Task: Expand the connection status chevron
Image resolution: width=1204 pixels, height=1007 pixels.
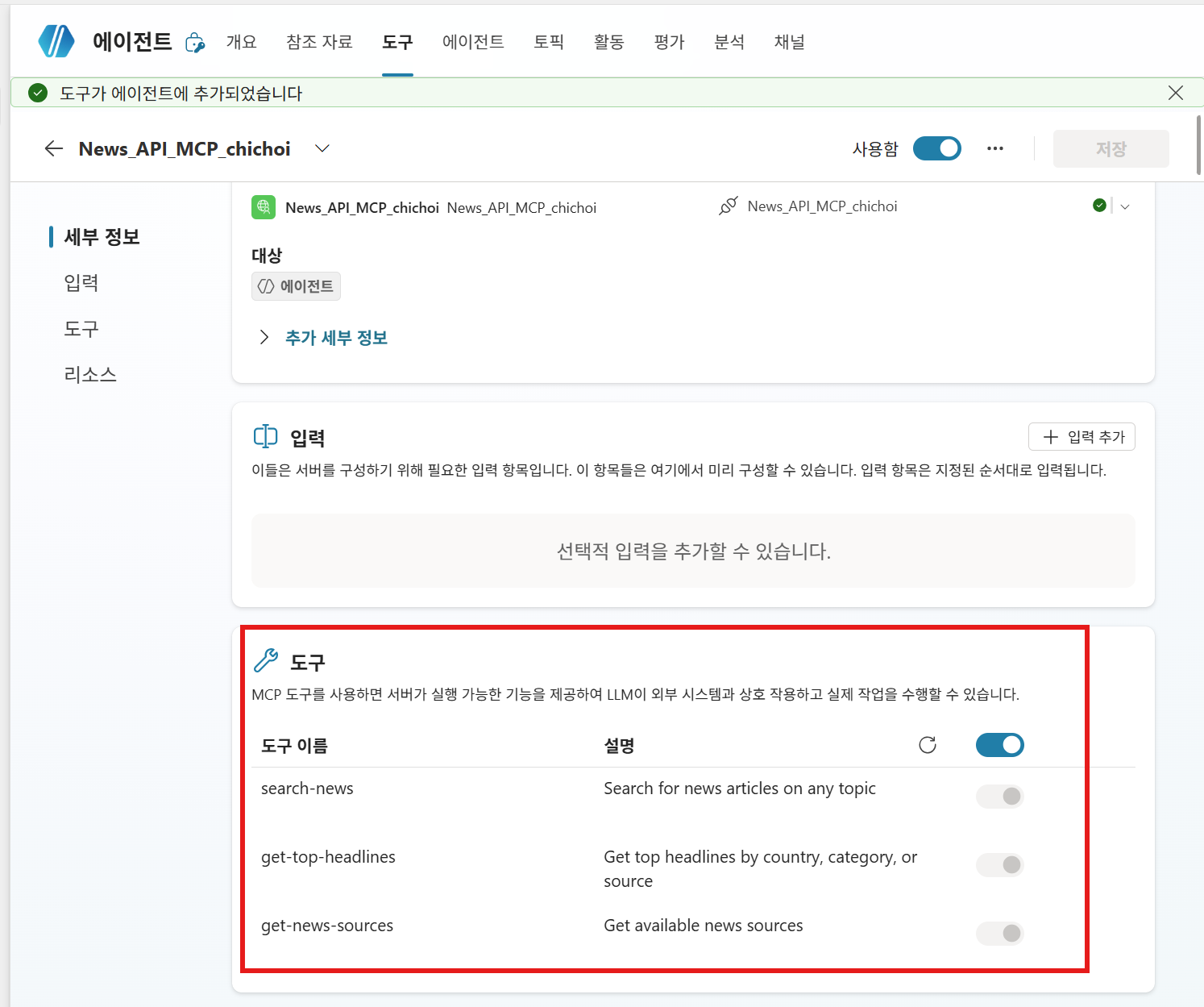Action: (1125, 206)
